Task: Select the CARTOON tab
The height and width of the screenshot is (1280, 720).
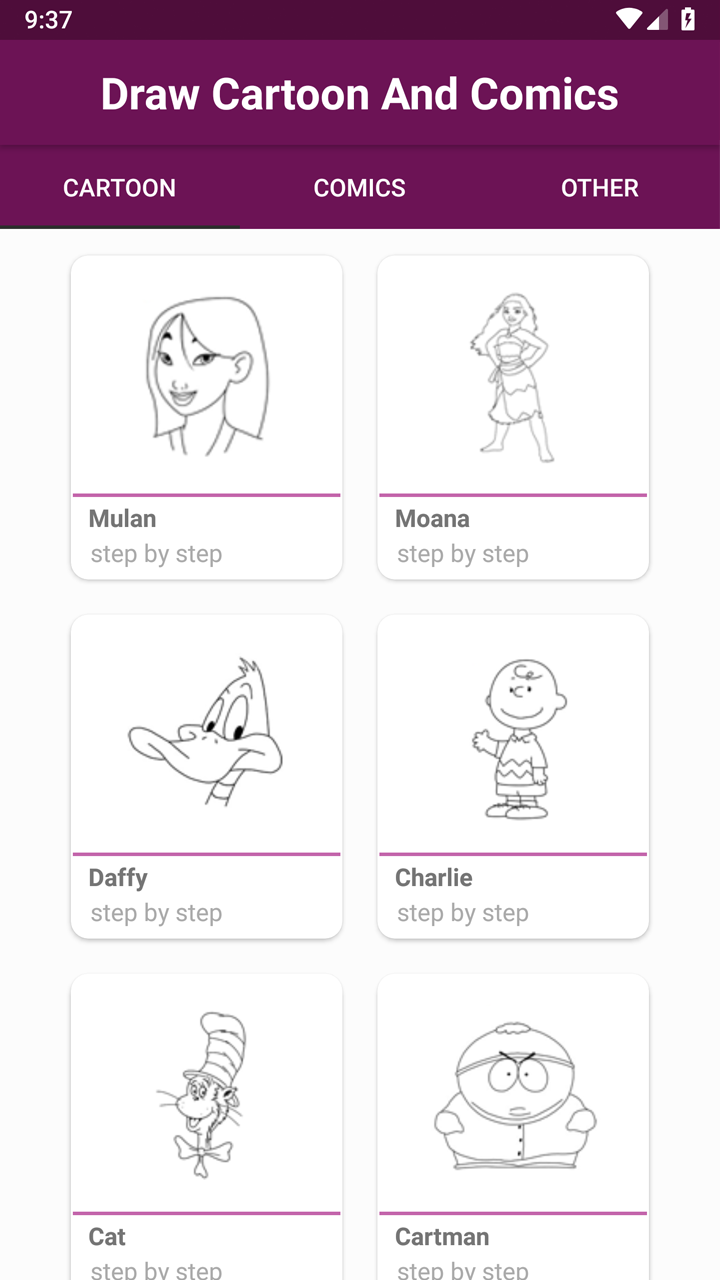Action: coord(119,188)
